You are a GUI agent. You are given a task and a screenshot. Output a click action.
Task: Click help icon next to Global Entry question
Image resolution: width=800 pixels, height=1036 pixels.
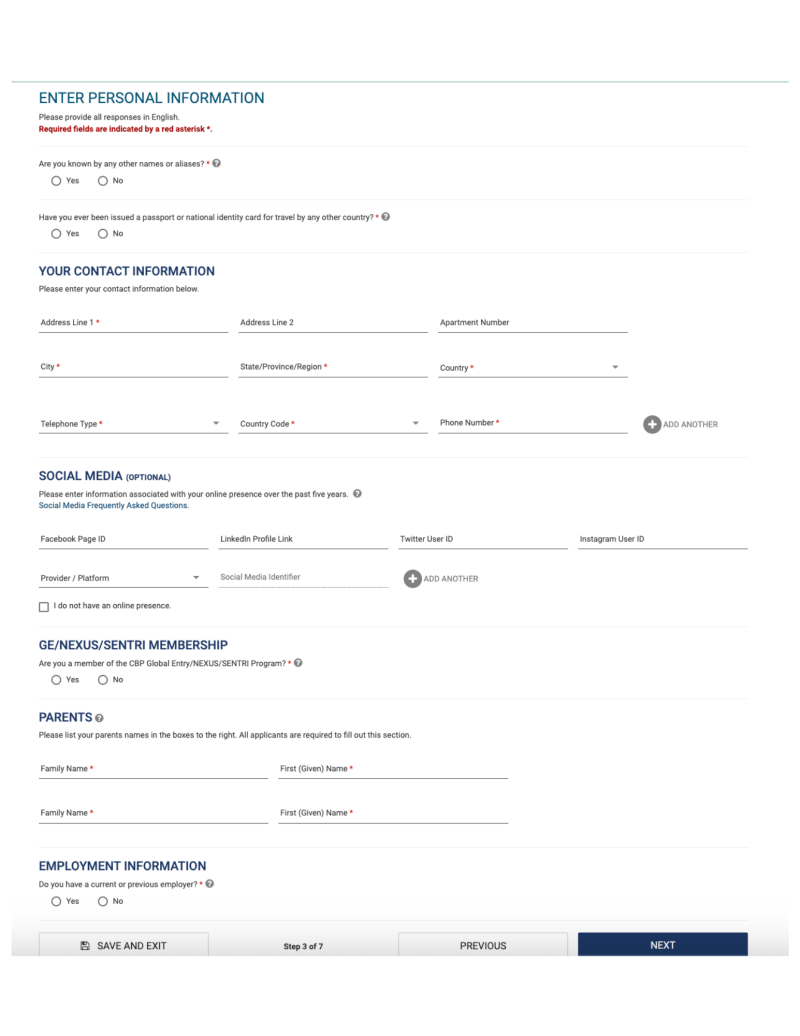[x=298, y=663]
